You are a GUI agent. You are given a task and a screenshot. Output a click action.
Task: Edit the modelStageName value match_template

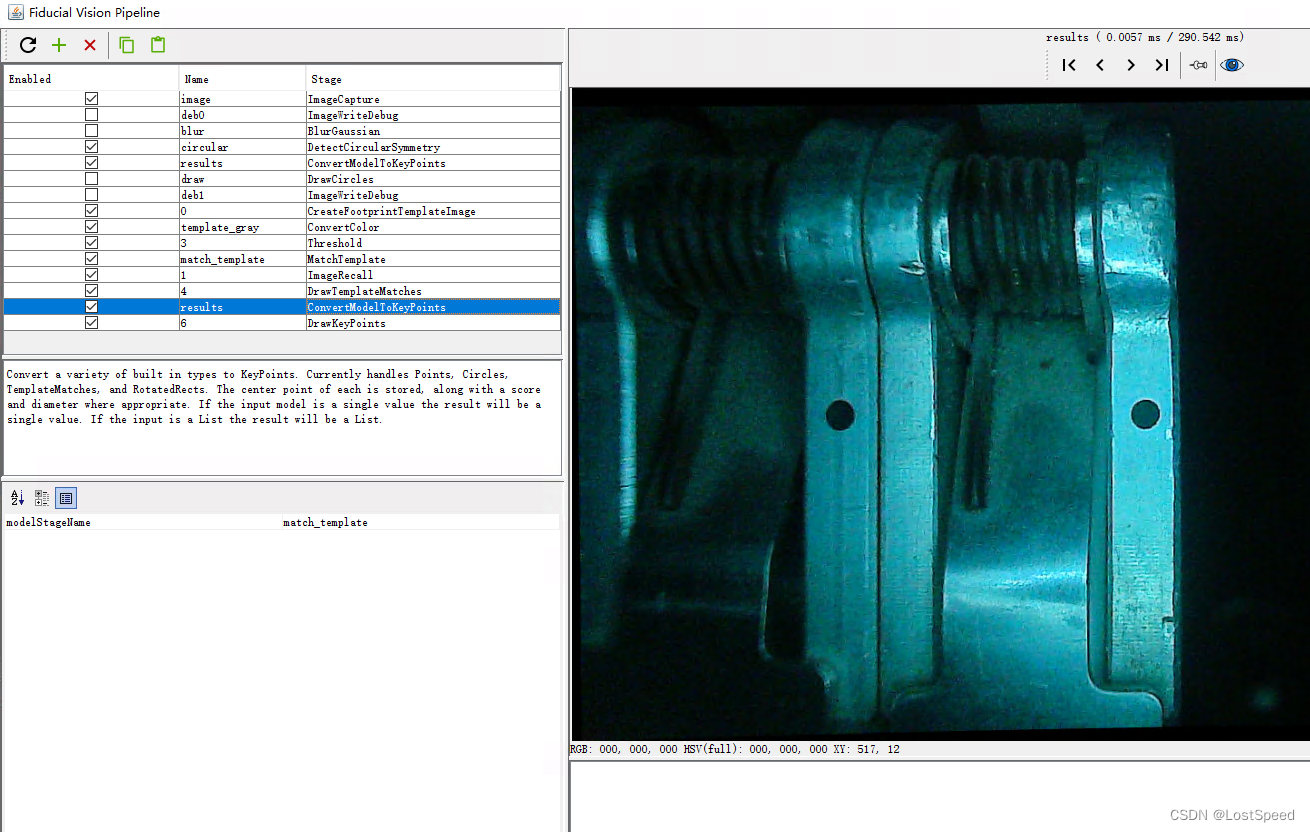[x=420, y=522]
